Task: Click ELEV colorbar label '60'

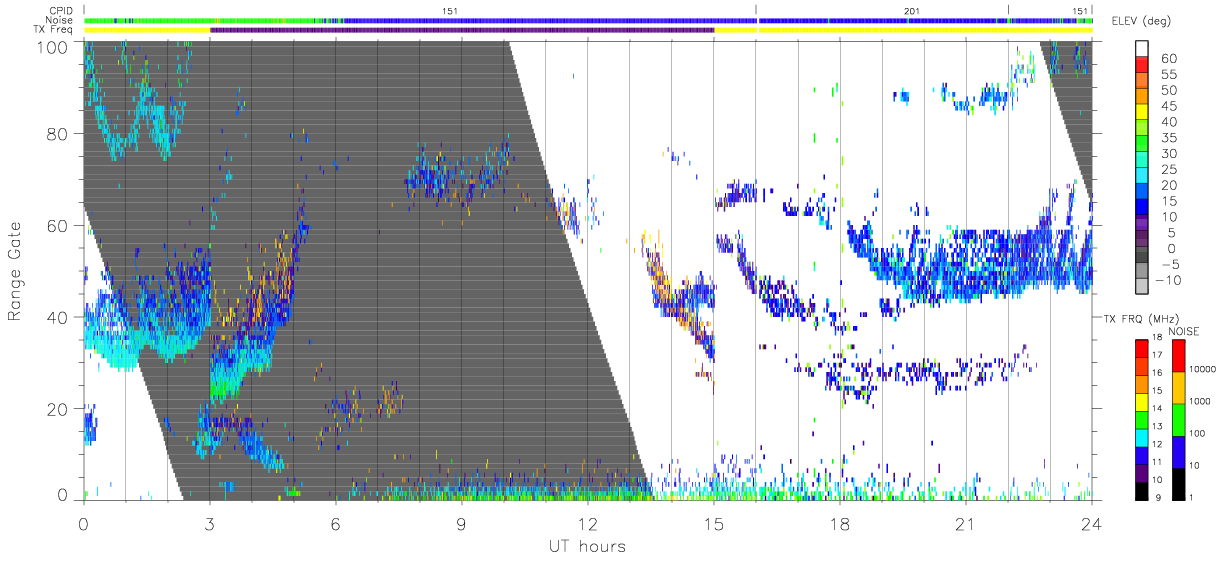Action: click(1168, 58)
